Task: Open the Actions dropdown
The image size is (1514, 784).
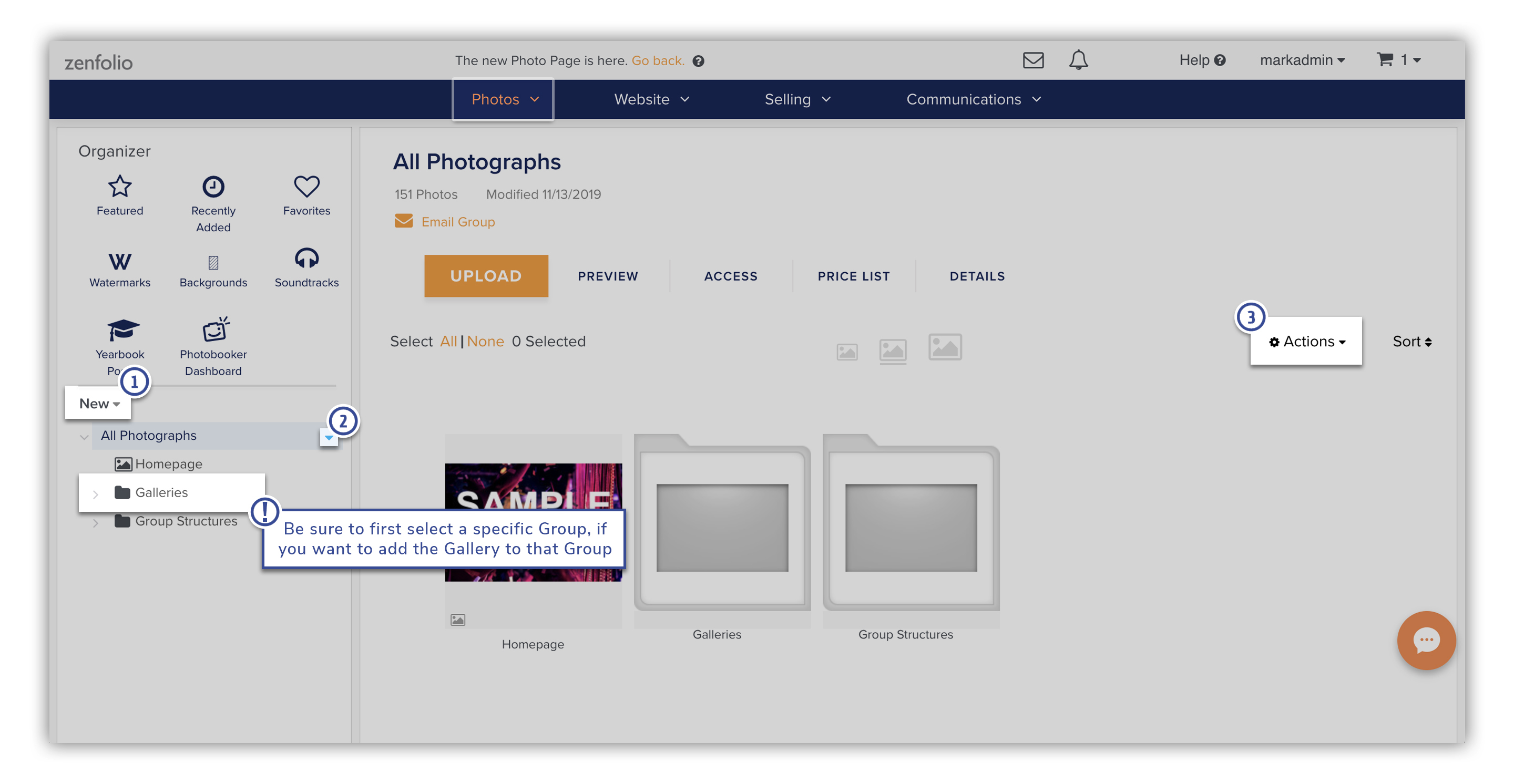Action: click(x=1306, y=341)
